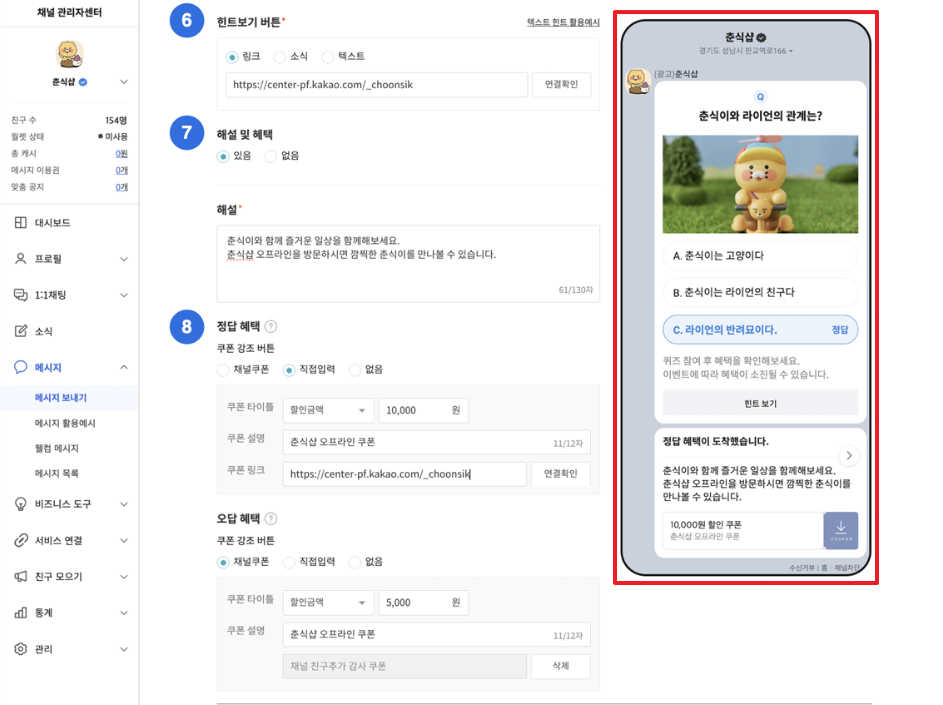Click the 10,000 coupon amount field

pos(423,410)
